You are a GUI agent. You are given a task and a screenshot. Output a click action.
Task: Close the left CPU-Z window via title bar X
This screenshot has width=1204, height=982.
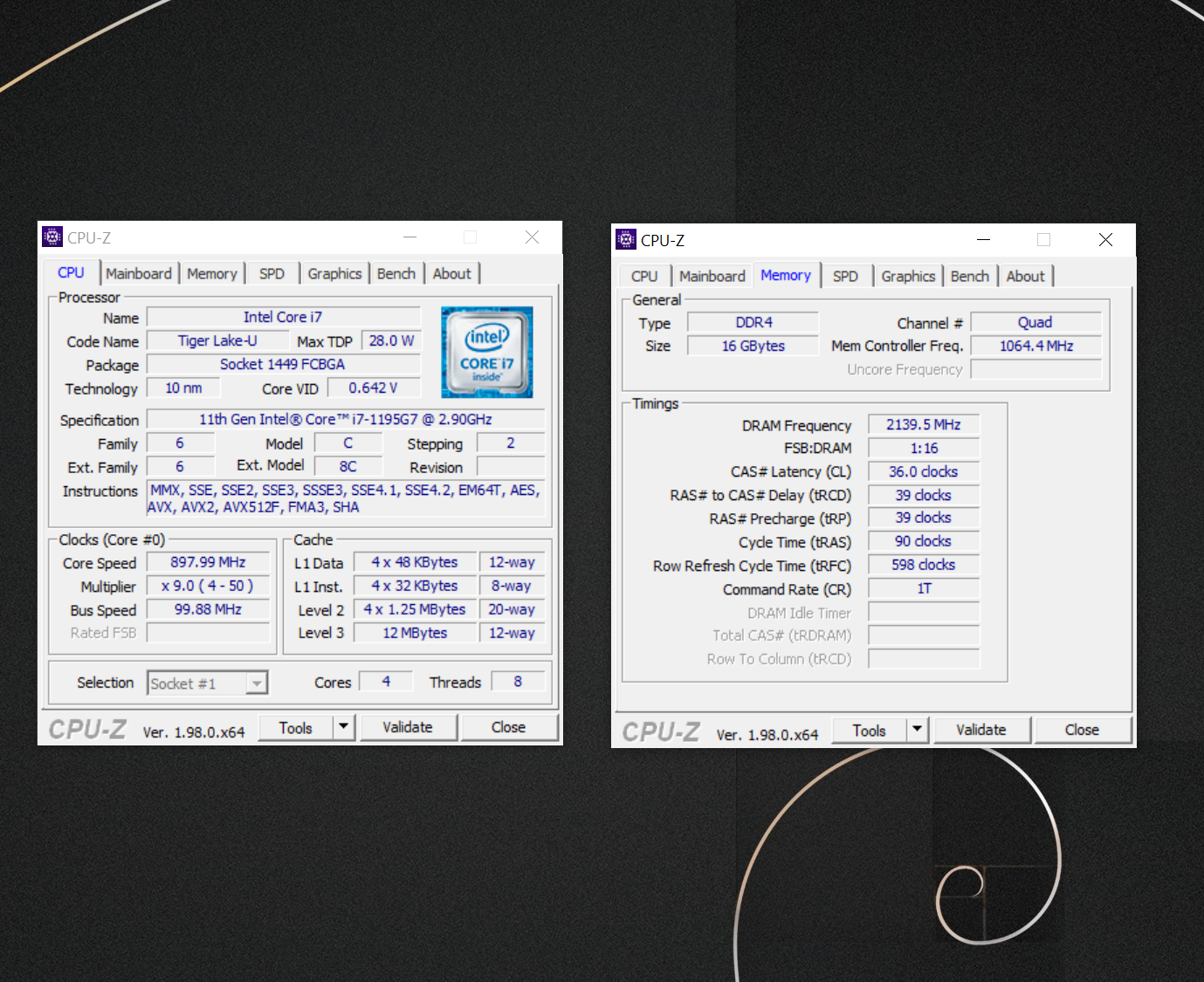tap(532, 237)
